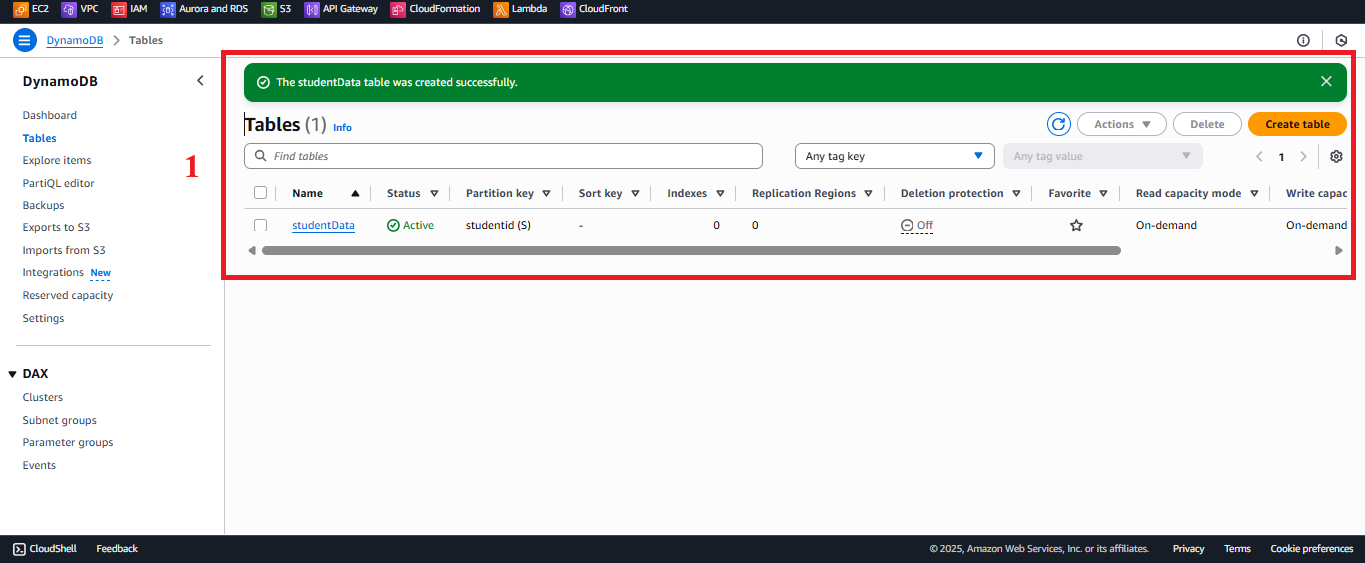Open DAX Parameter groups in sidebar

[x=68, y=442]
